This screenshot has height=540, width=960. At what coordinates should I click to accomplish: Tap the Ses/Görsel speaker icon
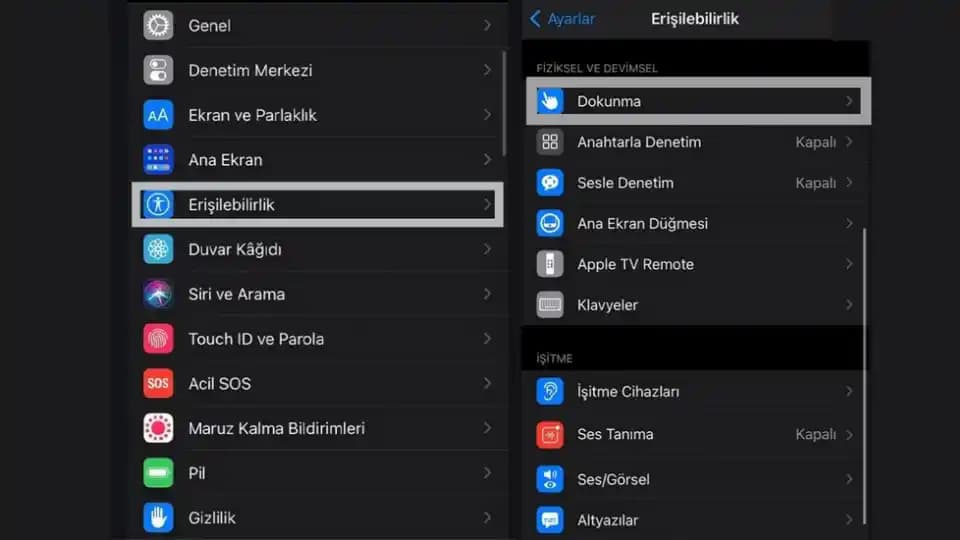click(550, 479)
